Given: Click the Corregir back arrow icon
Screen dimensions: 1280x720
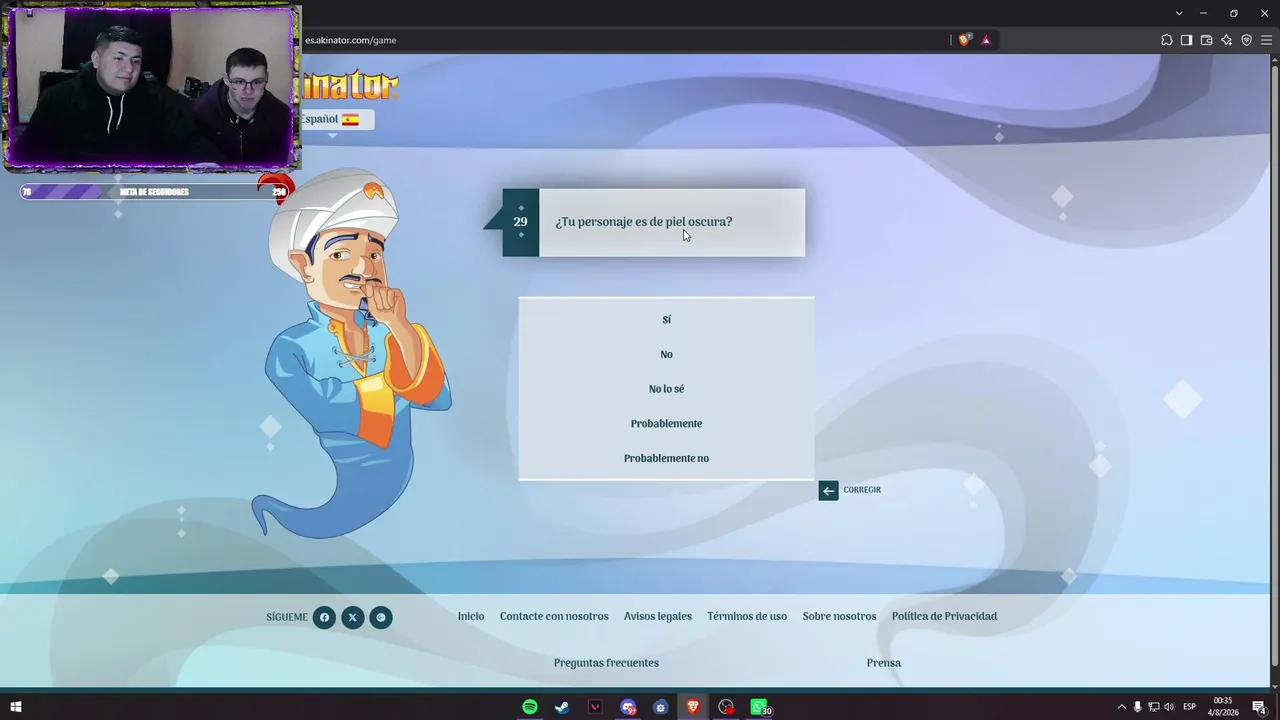Looking at the screenshot, I should (828, 490).
